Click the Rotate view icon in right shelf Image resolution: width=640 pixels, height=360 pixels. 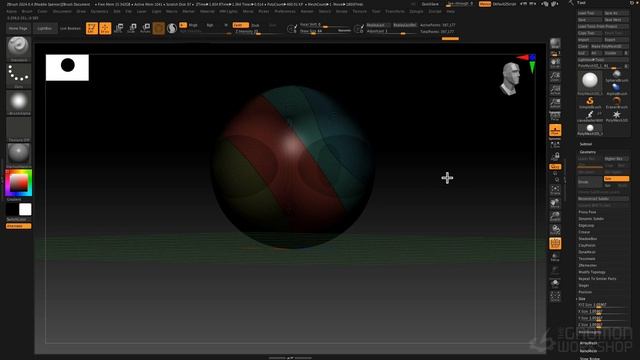click(555, 230)
